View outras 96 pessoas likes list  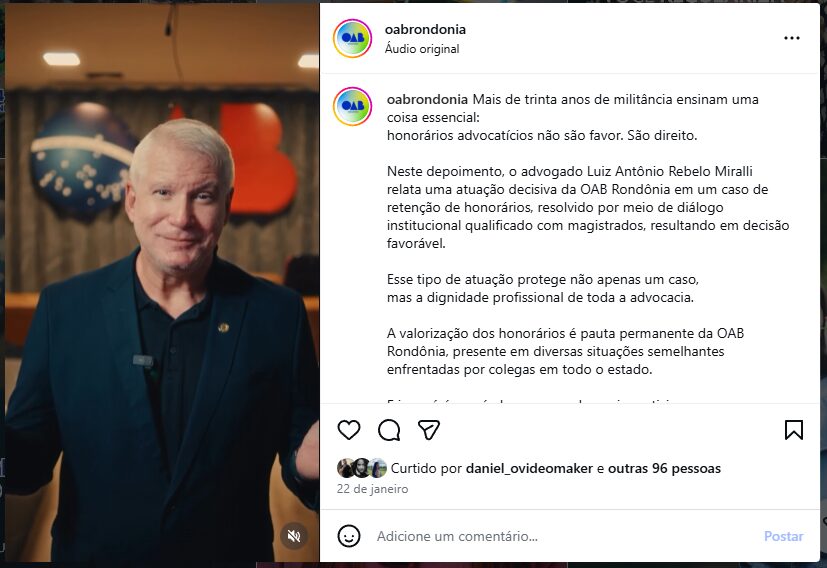(664, 468)
